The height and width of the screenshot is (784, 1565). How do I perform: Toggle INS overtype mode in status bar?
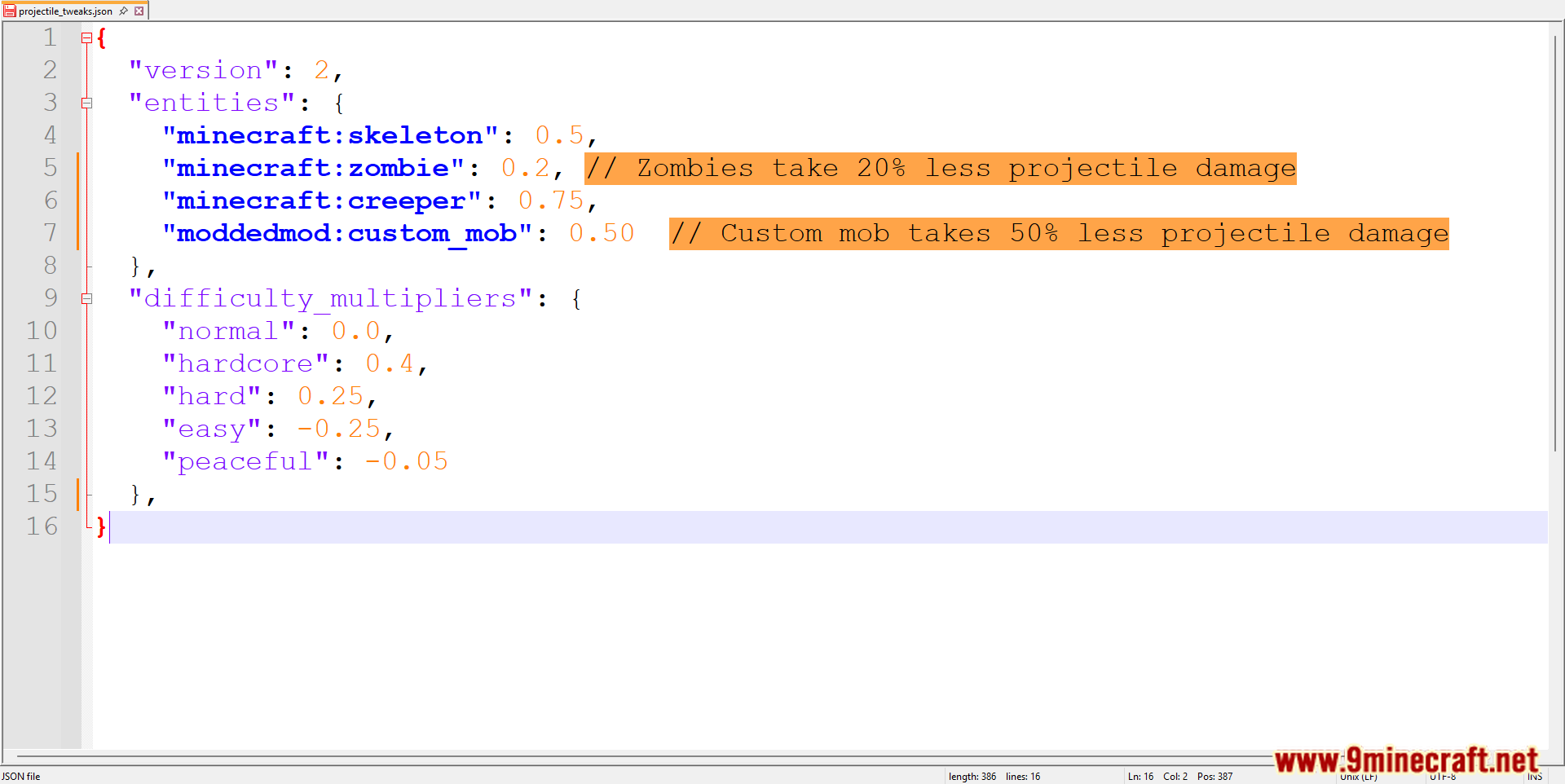(x=1535, y=777)
